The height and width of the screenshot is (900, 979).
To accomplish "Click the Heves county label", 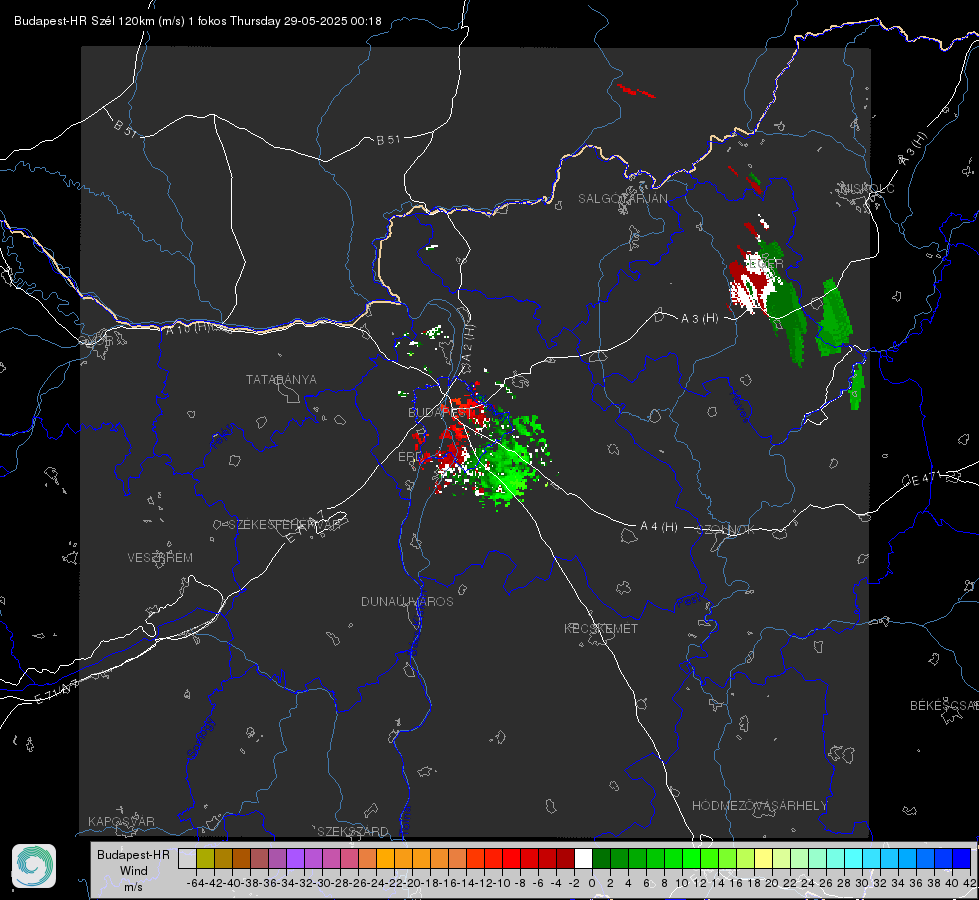I will pos(739,407).
